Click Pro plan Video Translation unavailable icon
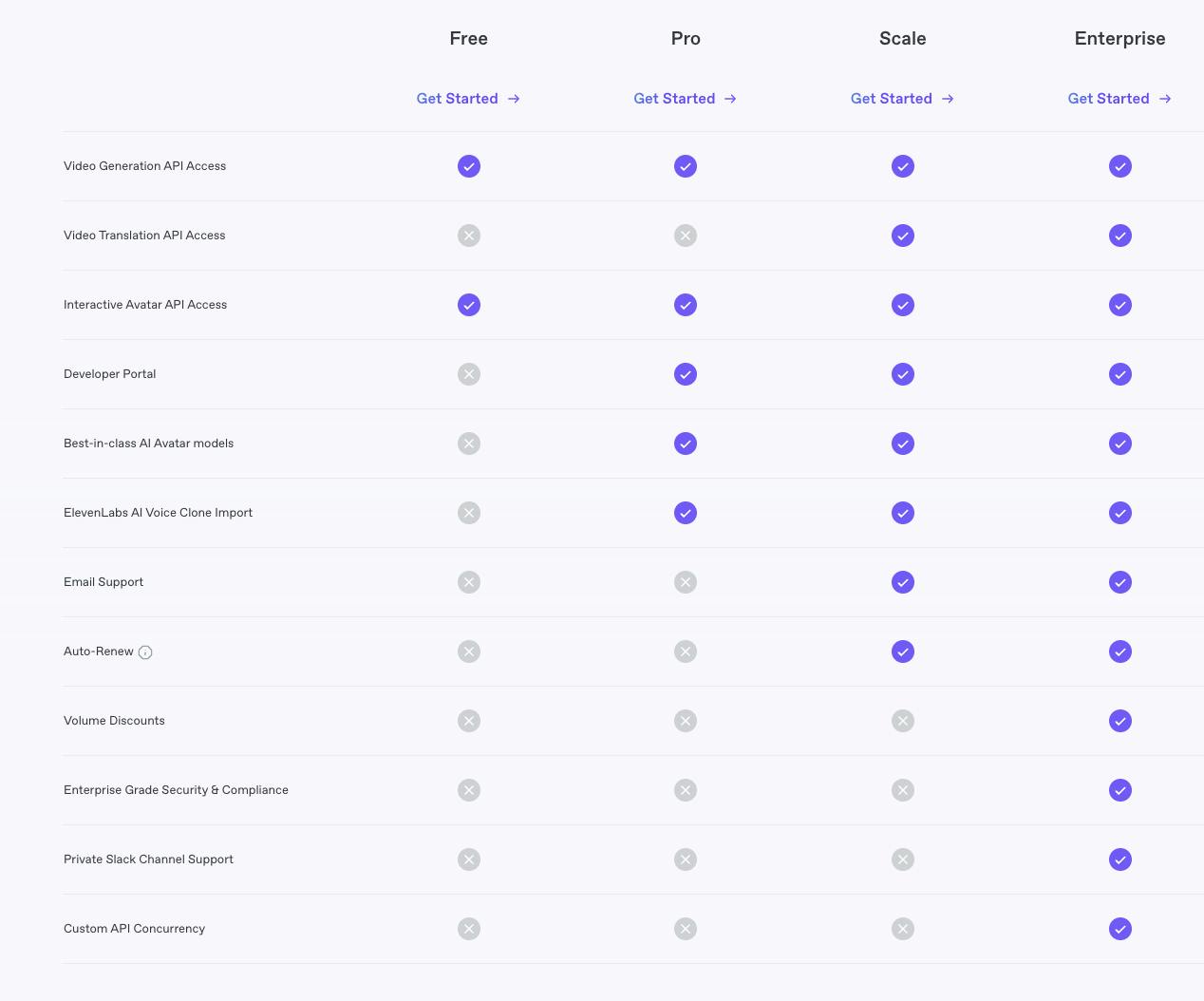The image size is (1204, 1001). coord(686,236)
